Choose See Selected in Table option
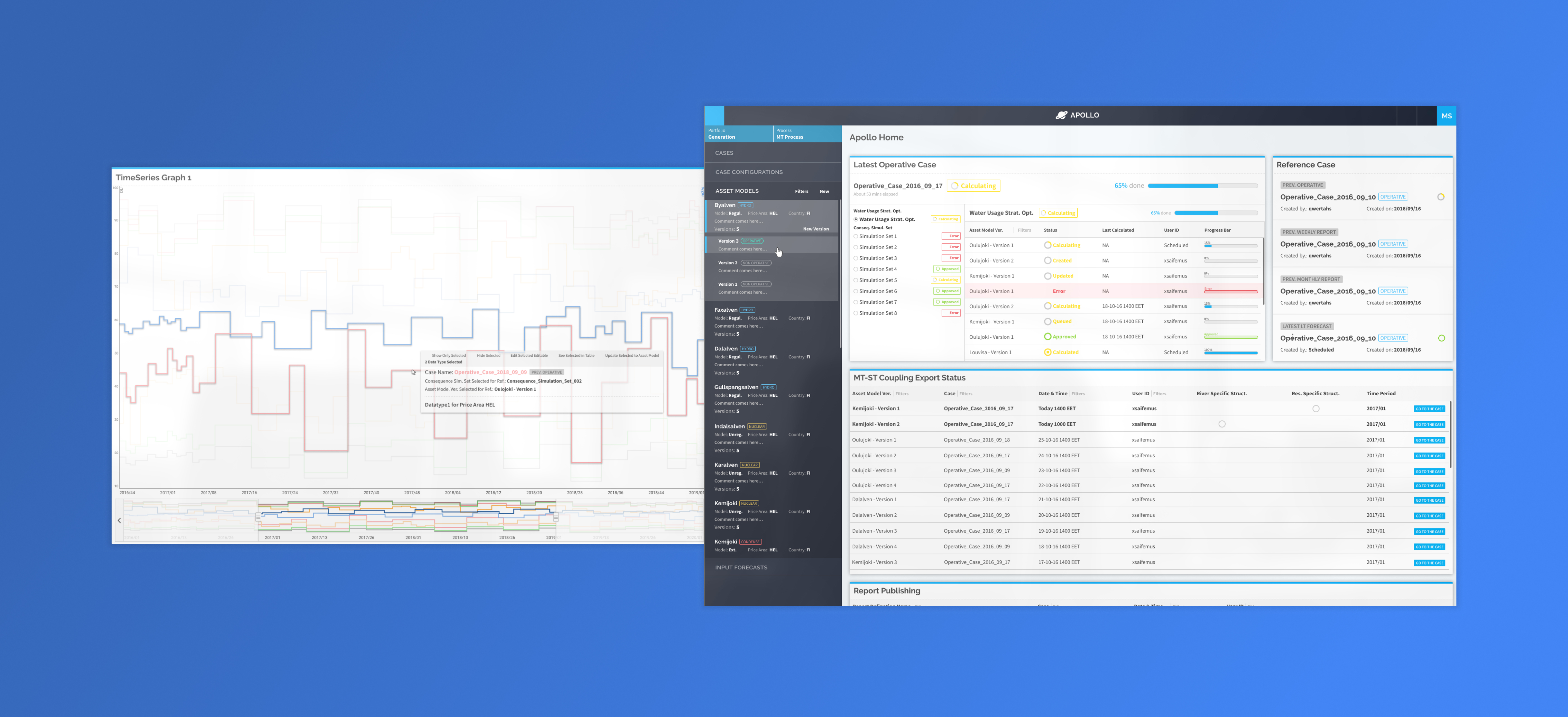Viewport: 1568px width, 717px height. coord(576,355)
